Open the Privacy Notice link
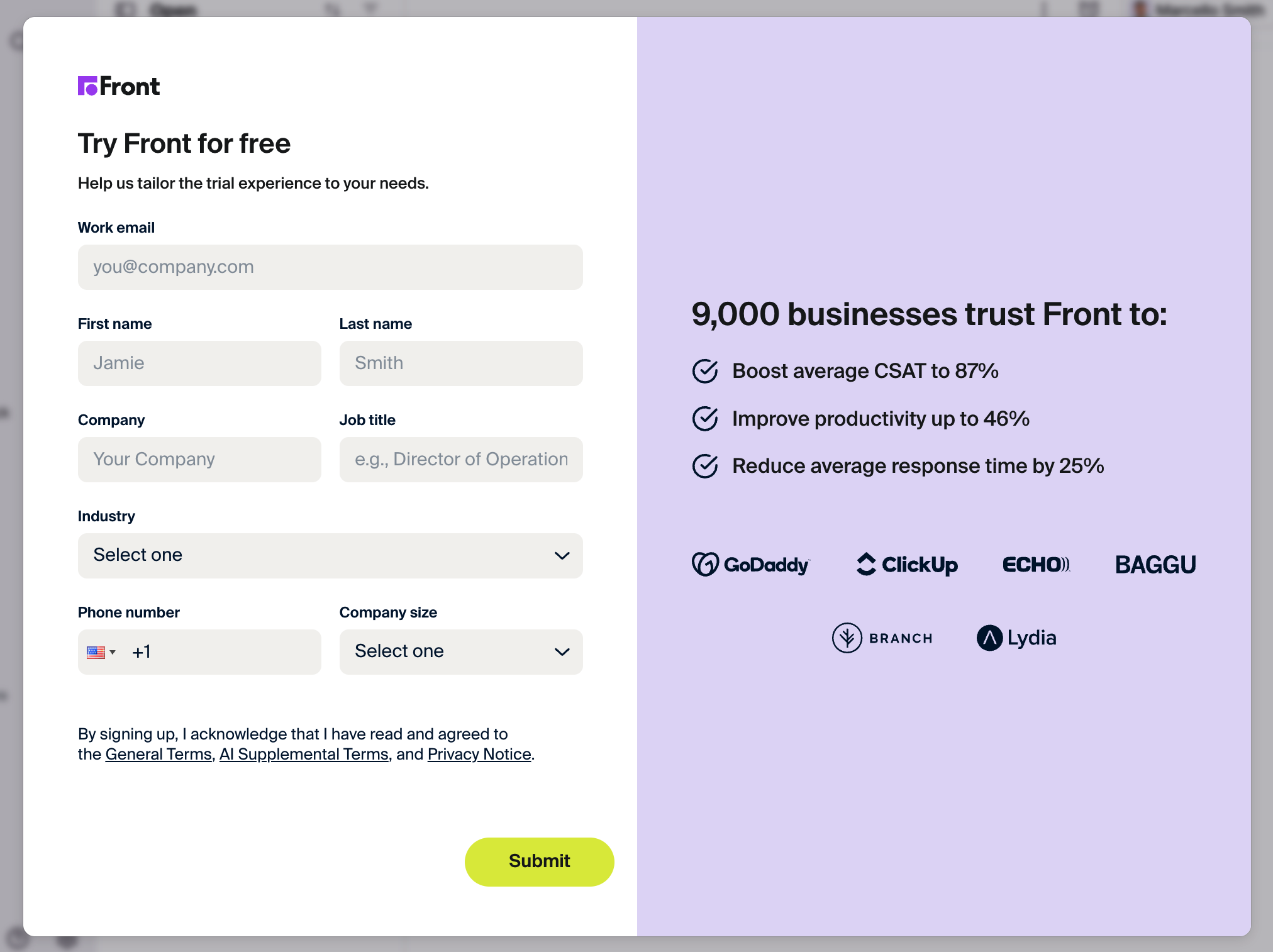Screen dimensions: 1273x952 pyautogui.click(x=479, y=755)
